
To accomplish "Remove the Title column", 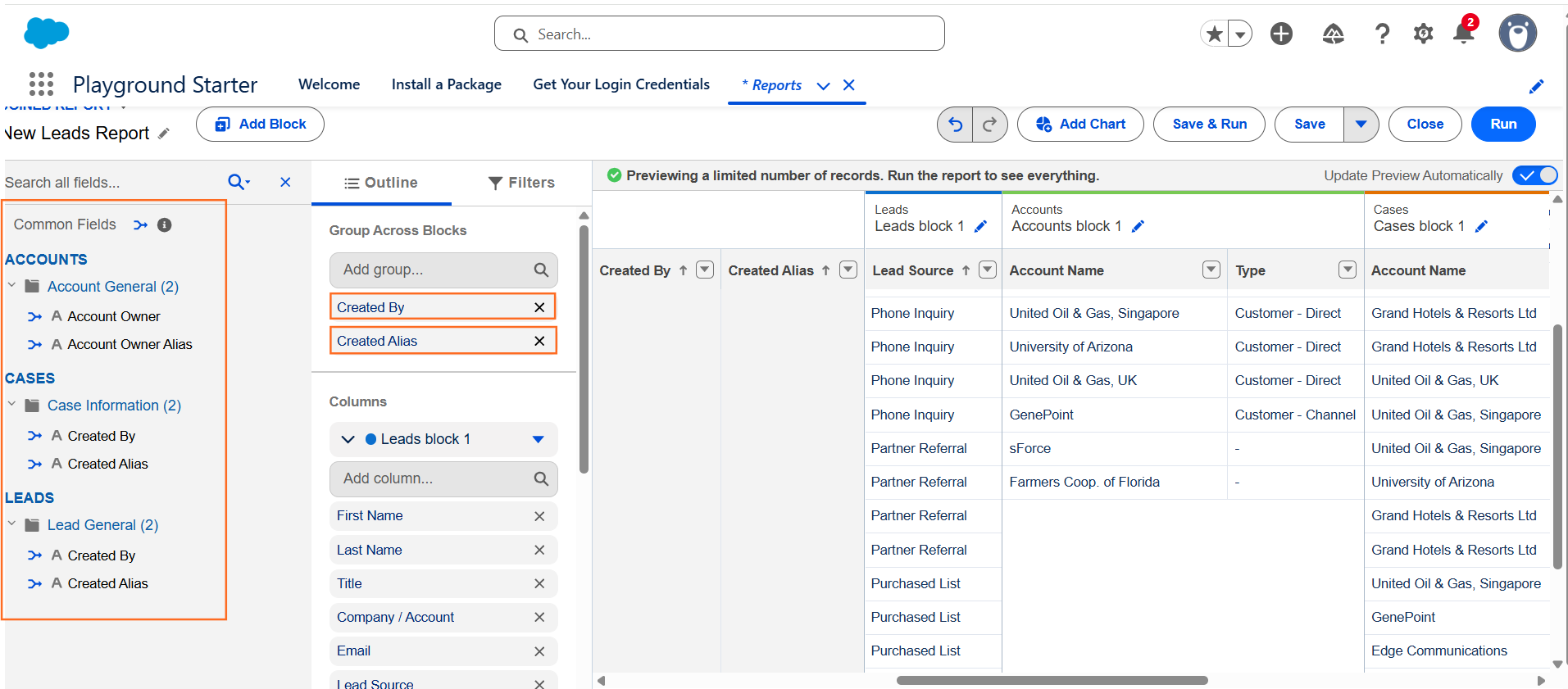I will tap(539, 584).
